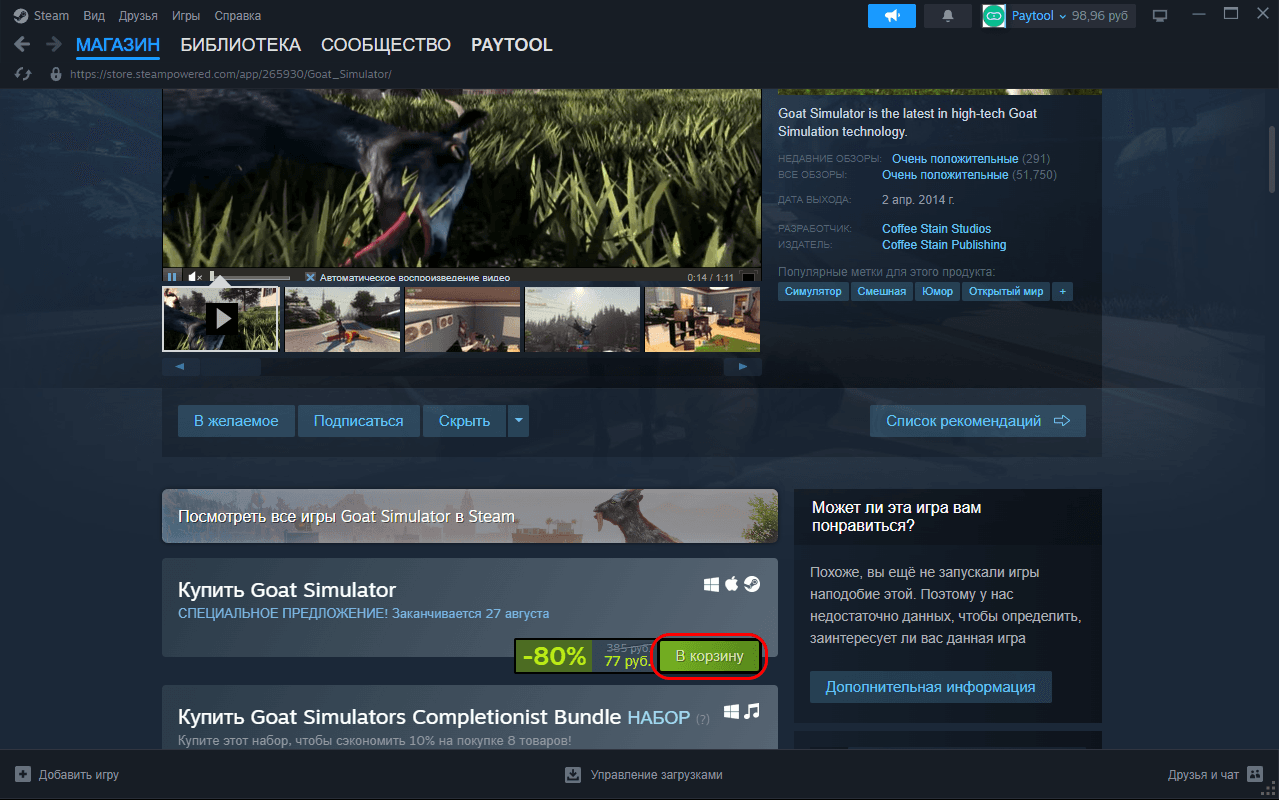Add Goat Simulator to cart
Image resolution: width=1279 pixels, height=800 pixels.
[x=710, y=656]
